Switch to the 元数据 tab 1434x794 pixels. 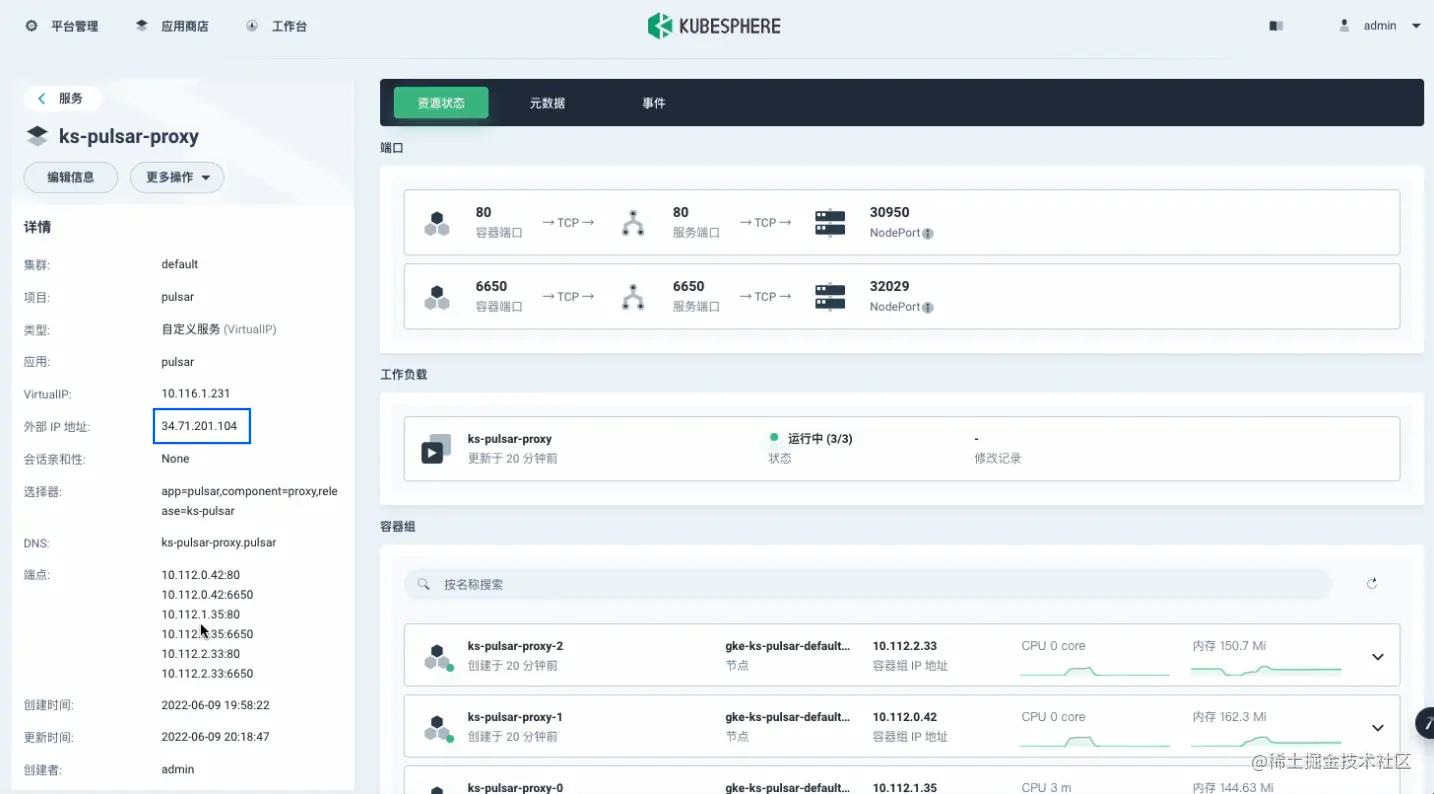pos(548,103)
